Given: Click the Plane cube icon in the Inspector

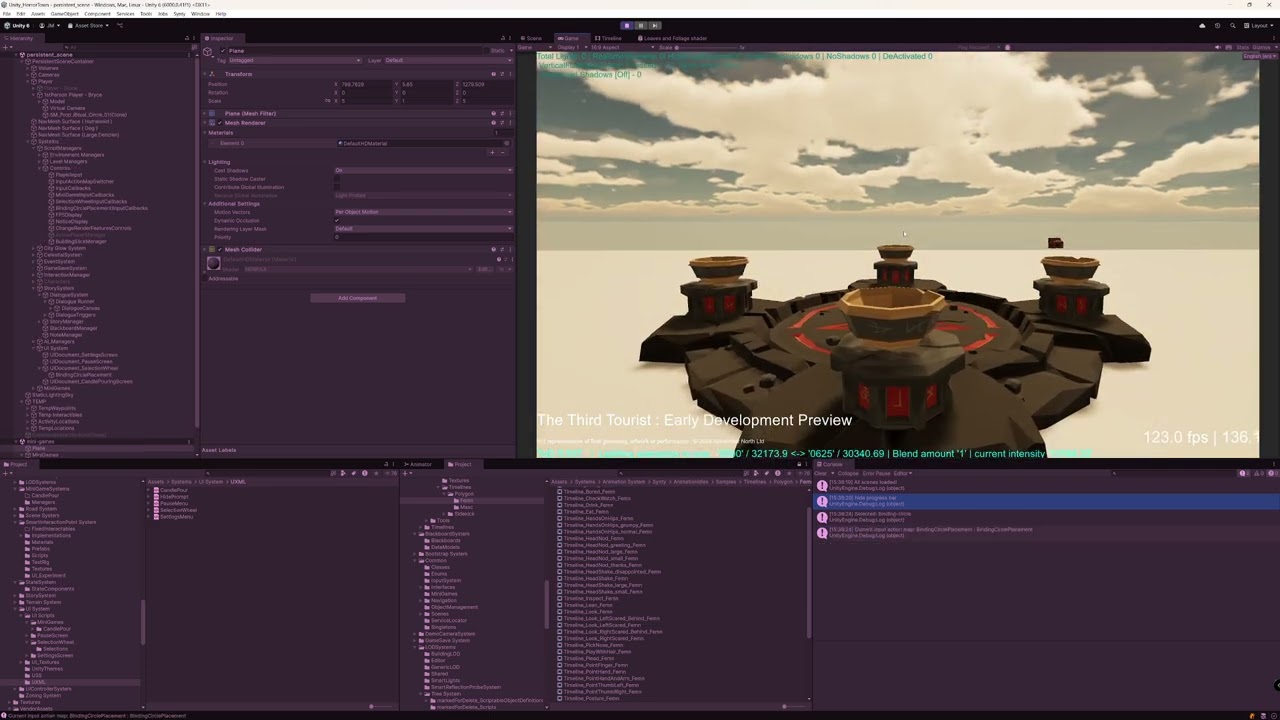Looking at the screenshot, I should [207, 51].
